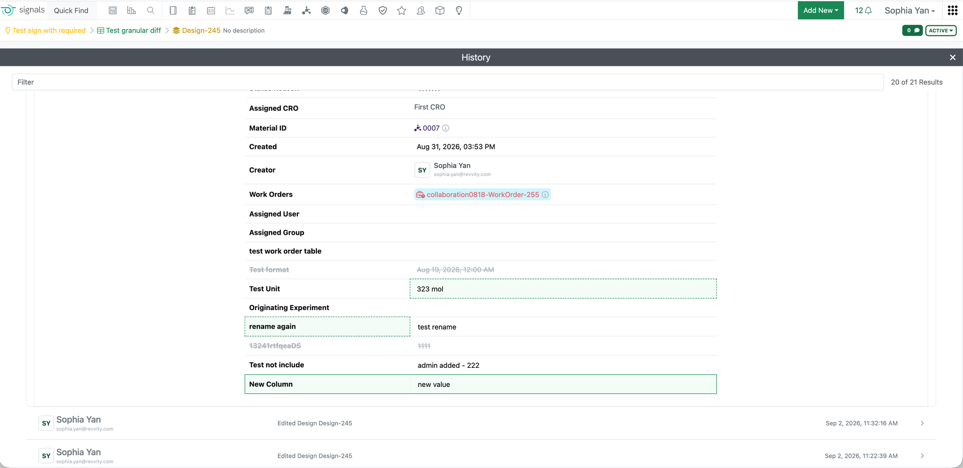Image resolution: width=963 pixels, height=468 pixels.
Task: Open the shield checkmark icon
Action: coord(383,10)
